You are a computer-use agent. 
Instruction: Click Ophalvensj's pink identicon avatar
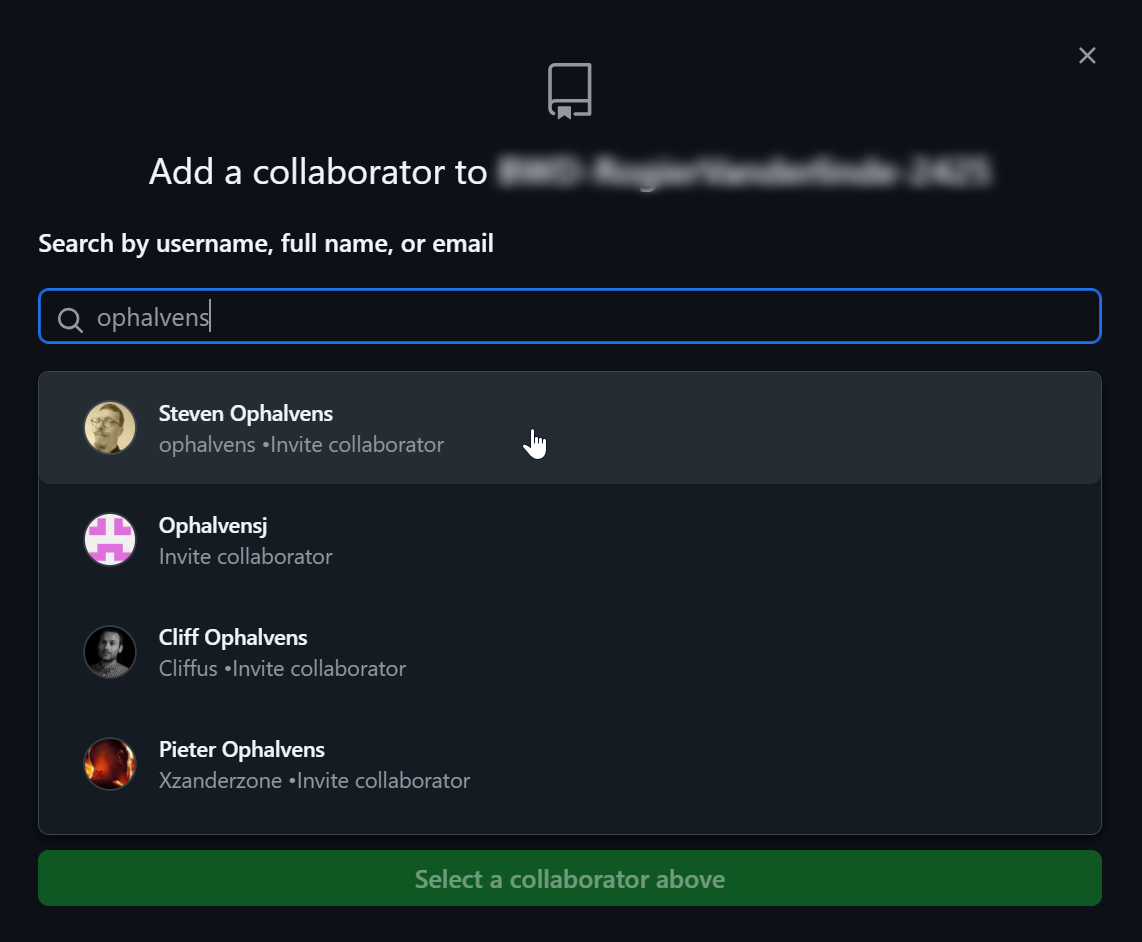110,540
